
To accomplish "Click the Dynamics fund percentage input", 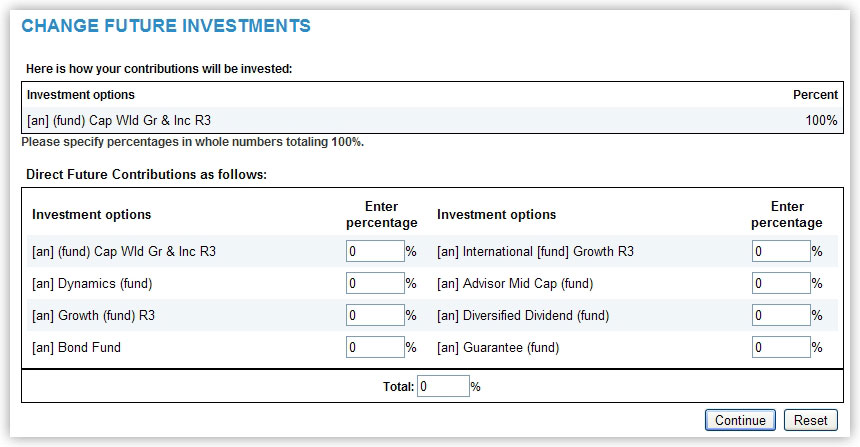I will [x=375, y=284].
